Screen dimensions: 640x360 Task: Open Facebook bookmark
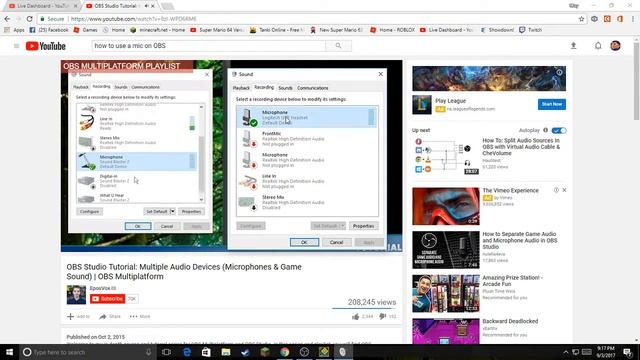[x=49, y=30]
